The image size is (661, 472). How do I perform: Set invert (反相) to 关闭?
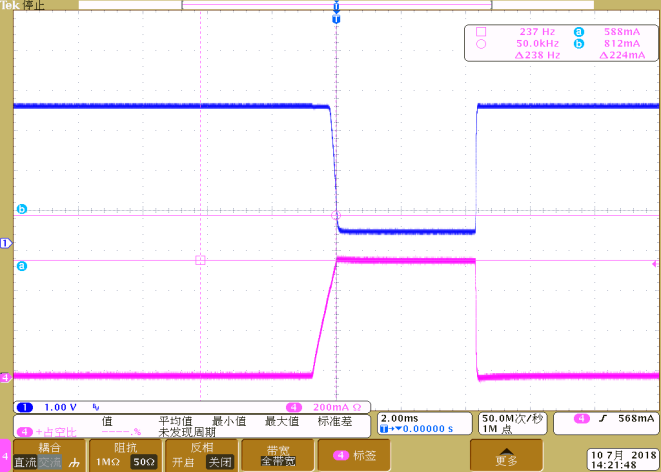[x=218, y=463]
